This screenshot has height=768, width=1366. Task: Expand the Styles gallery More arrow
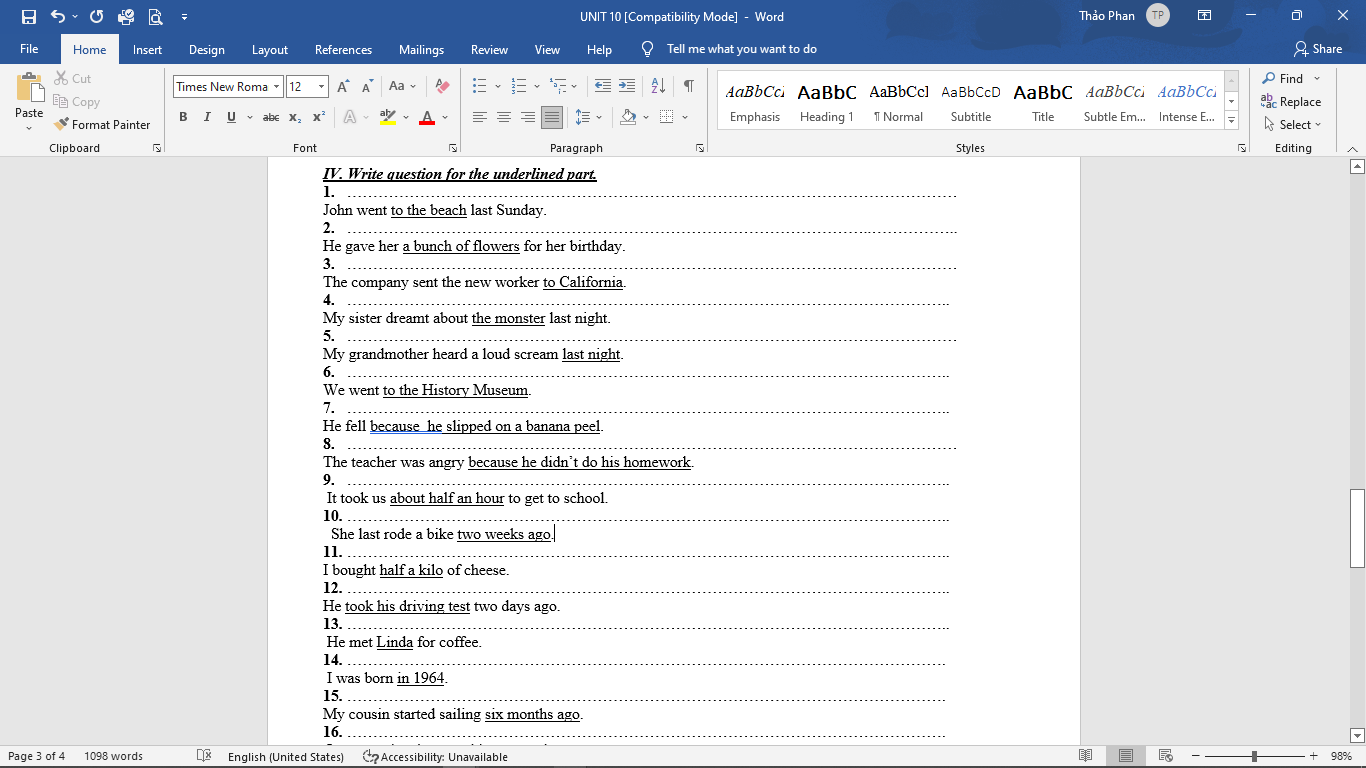pyautogui.click(x=1232, y=120)
